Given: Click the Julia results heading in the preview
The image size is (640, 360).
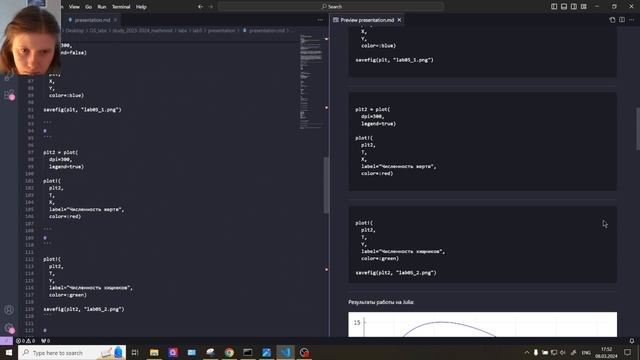Looking at the screenshot, I should [x=381, y=302].
